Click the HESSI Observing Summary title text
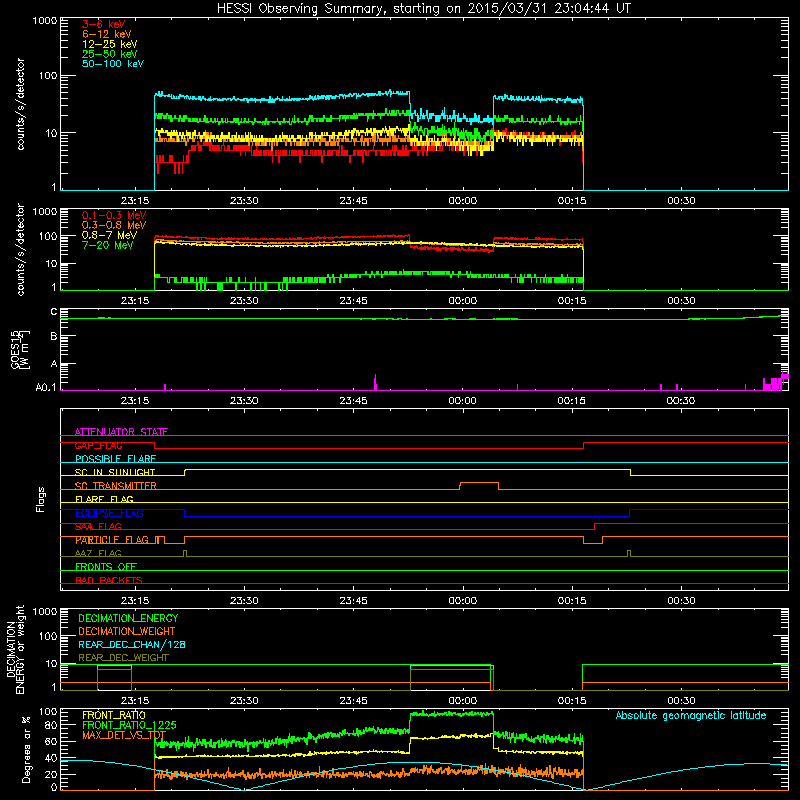 [424, 8]
